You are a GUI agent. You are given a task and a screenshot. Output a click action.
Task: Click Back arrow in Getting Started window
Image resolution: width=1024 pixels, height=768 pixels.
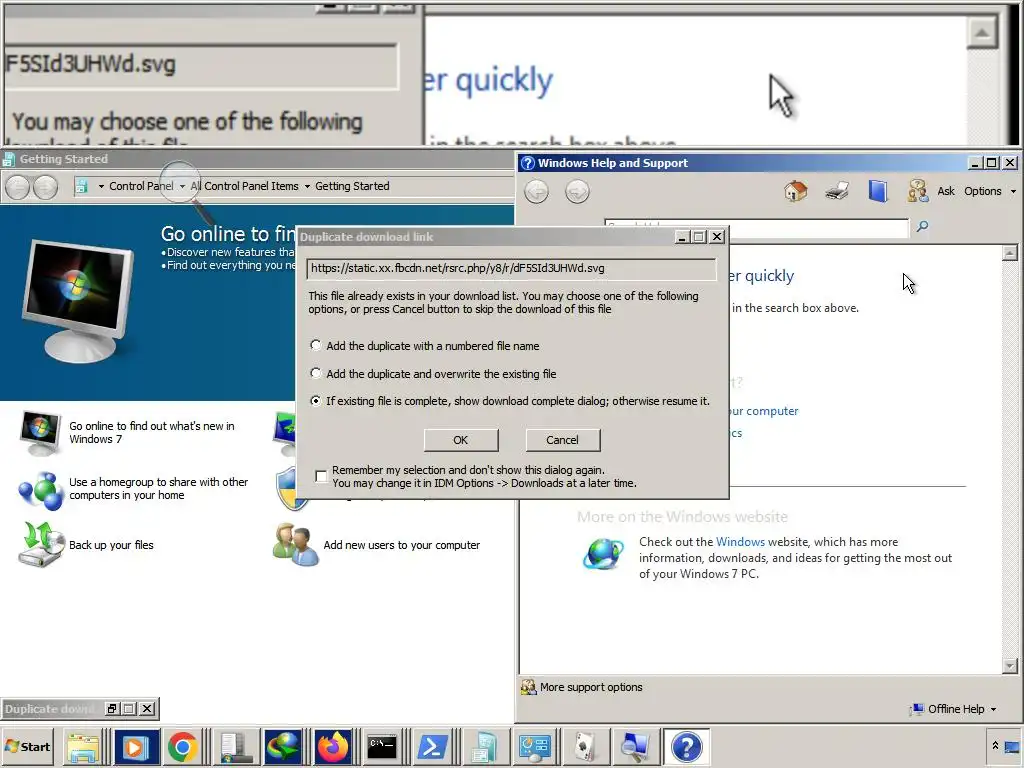[x=18, y=187]
